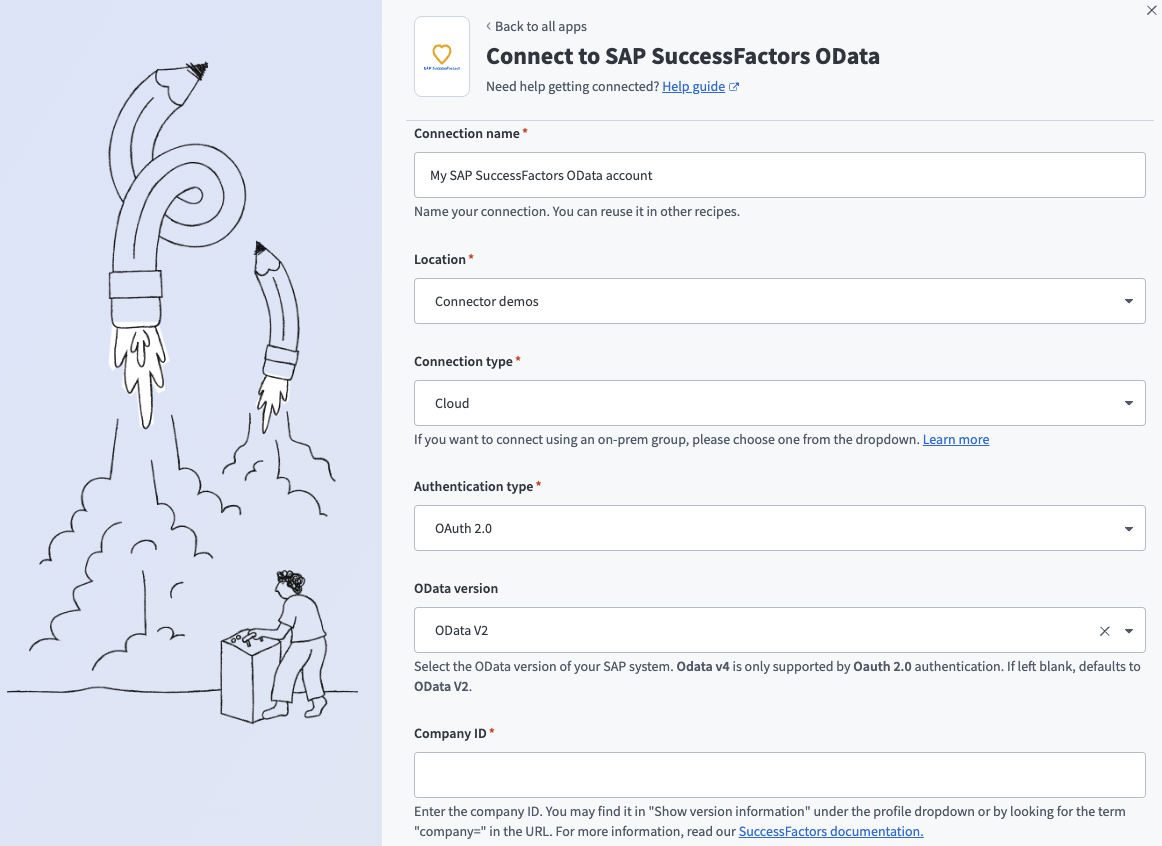Select the Connection name text field

pos(780,174)
